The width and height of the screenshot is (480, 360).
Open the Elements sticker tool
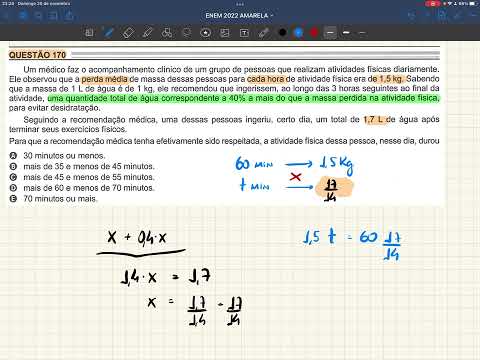pos(206,33)
